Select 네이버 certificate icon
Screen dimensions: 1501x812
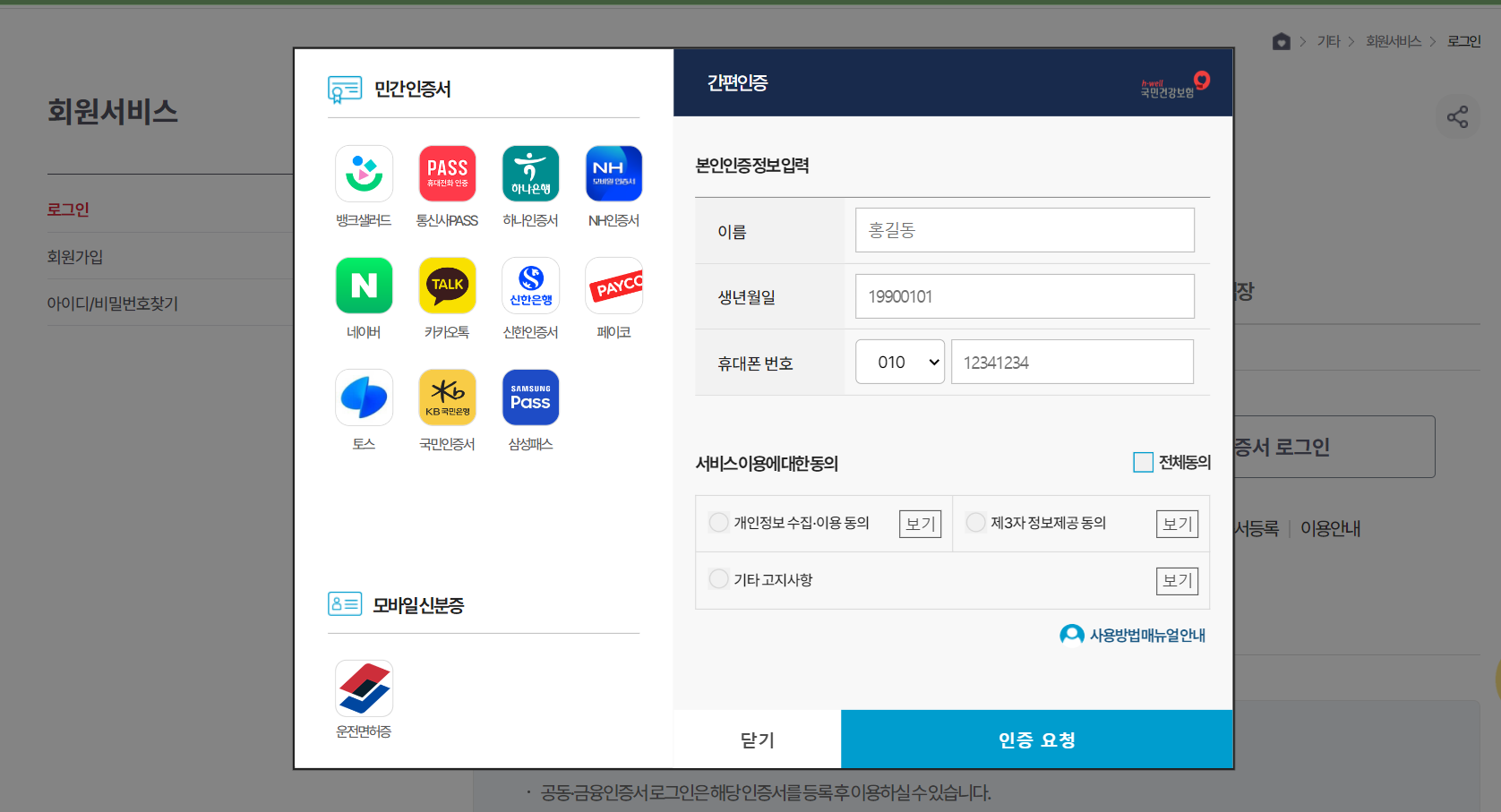364,286
